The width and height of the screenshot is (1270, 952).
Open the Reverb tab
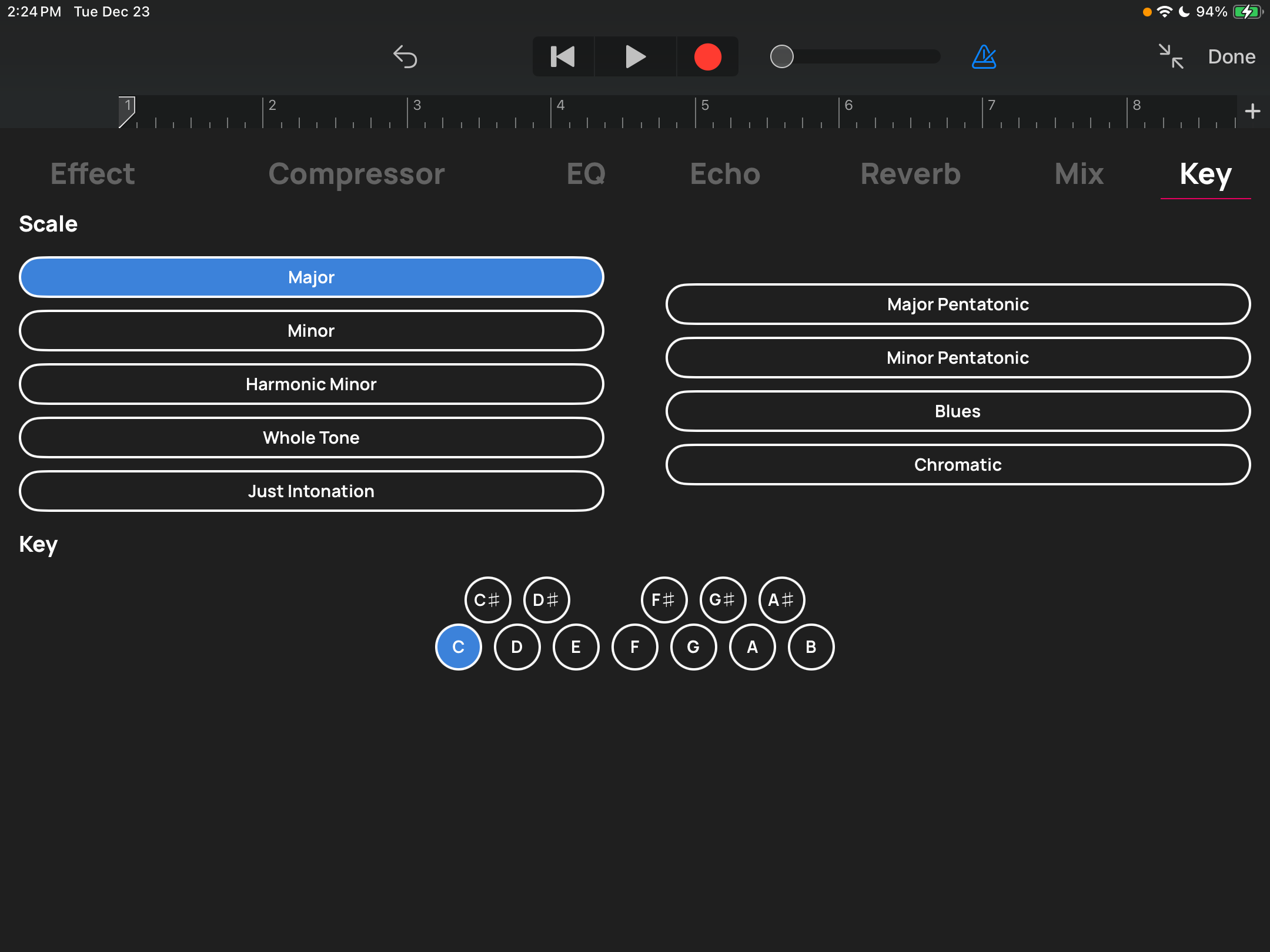[x=910, y=174]
